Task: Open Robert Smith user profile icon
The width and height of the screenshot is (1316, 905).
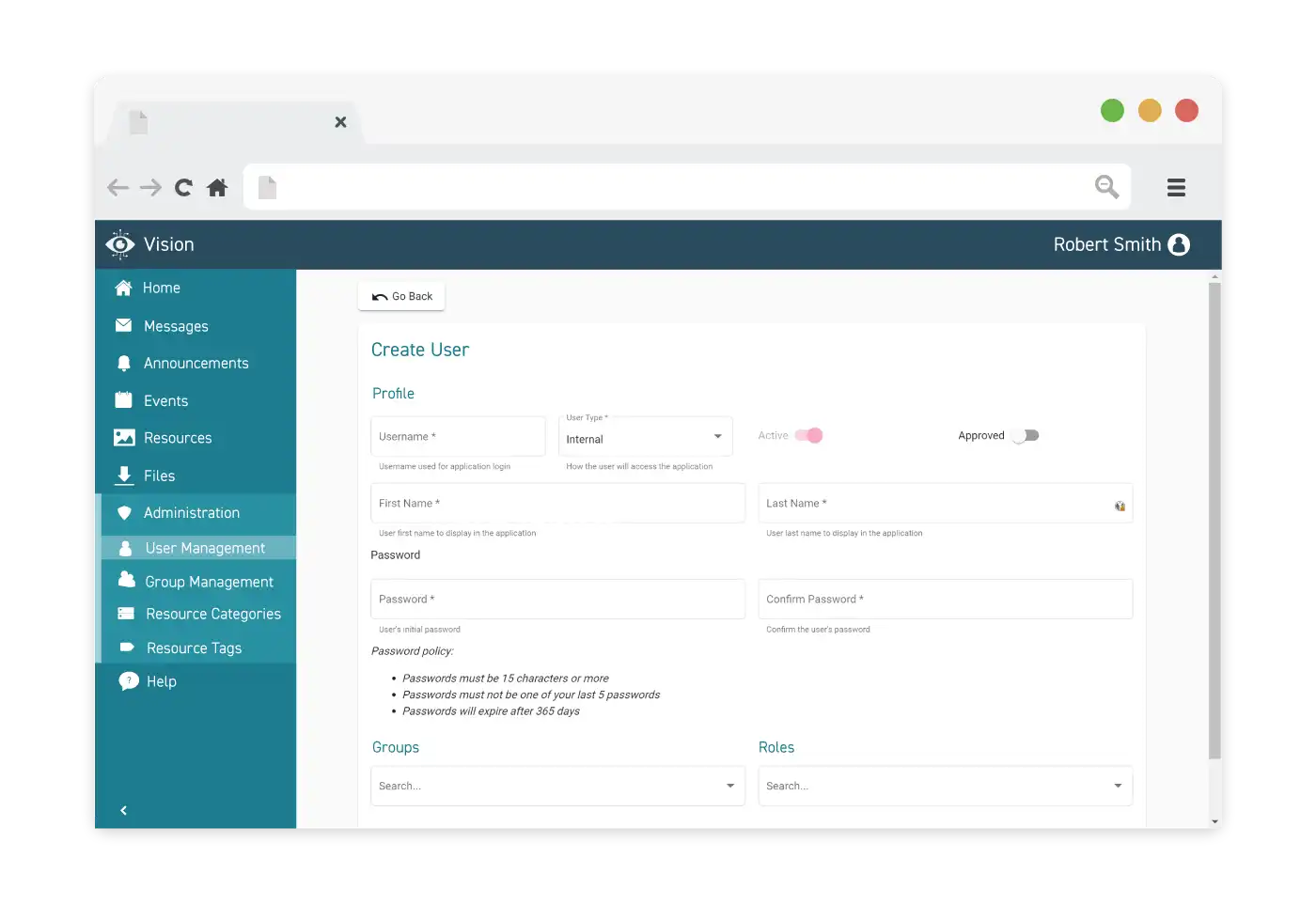Action: tap(1179, 244)
